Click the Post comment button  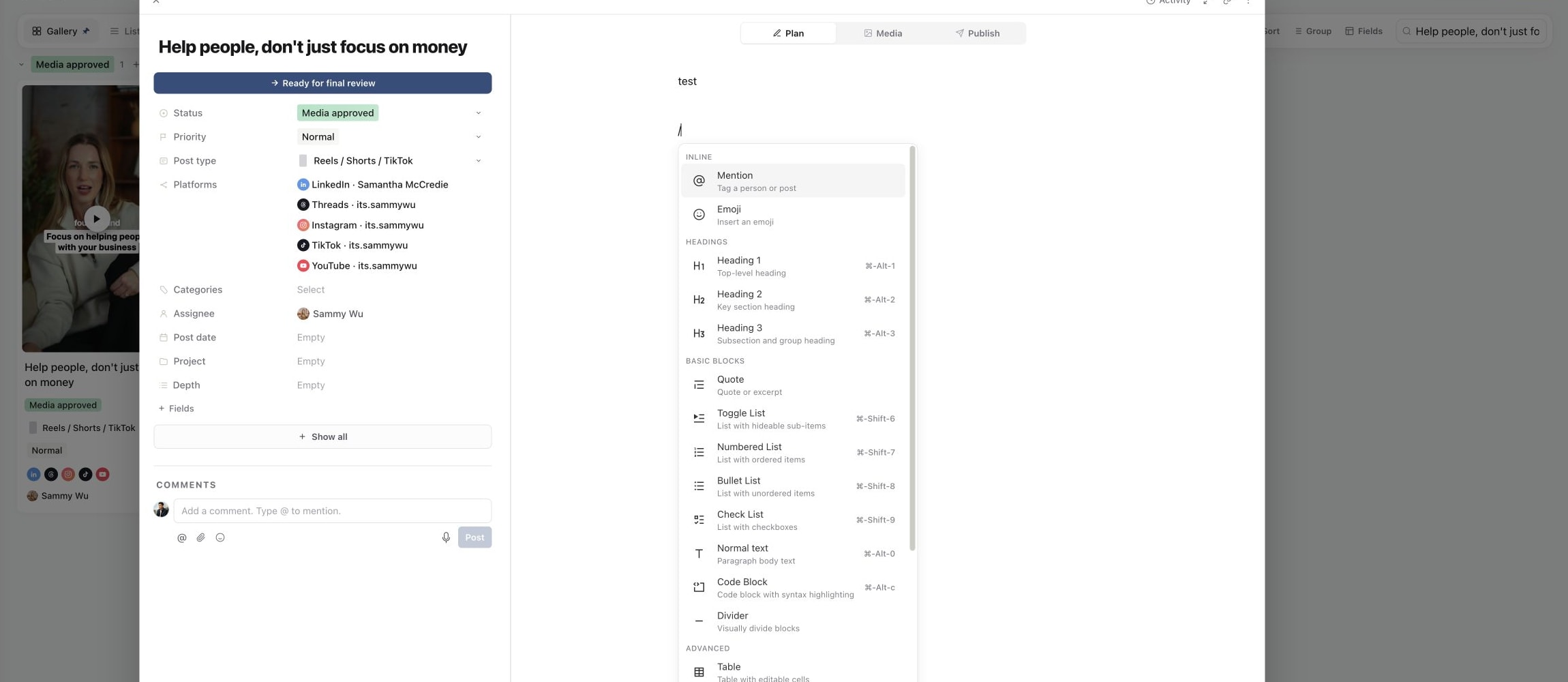[474, 537]
